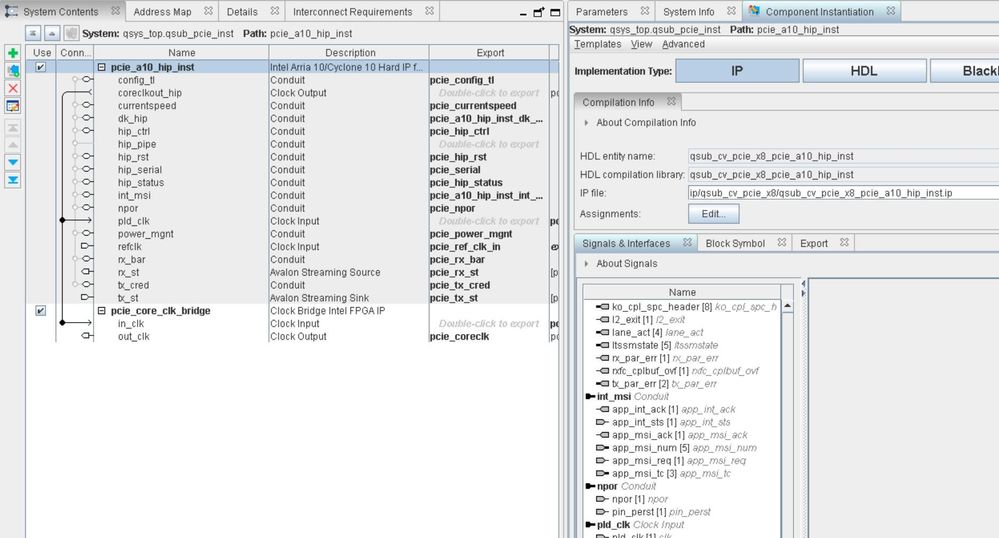Click the red X remove component icon
Viewport: 999px width, 538px height.
(x=13, y=89)
